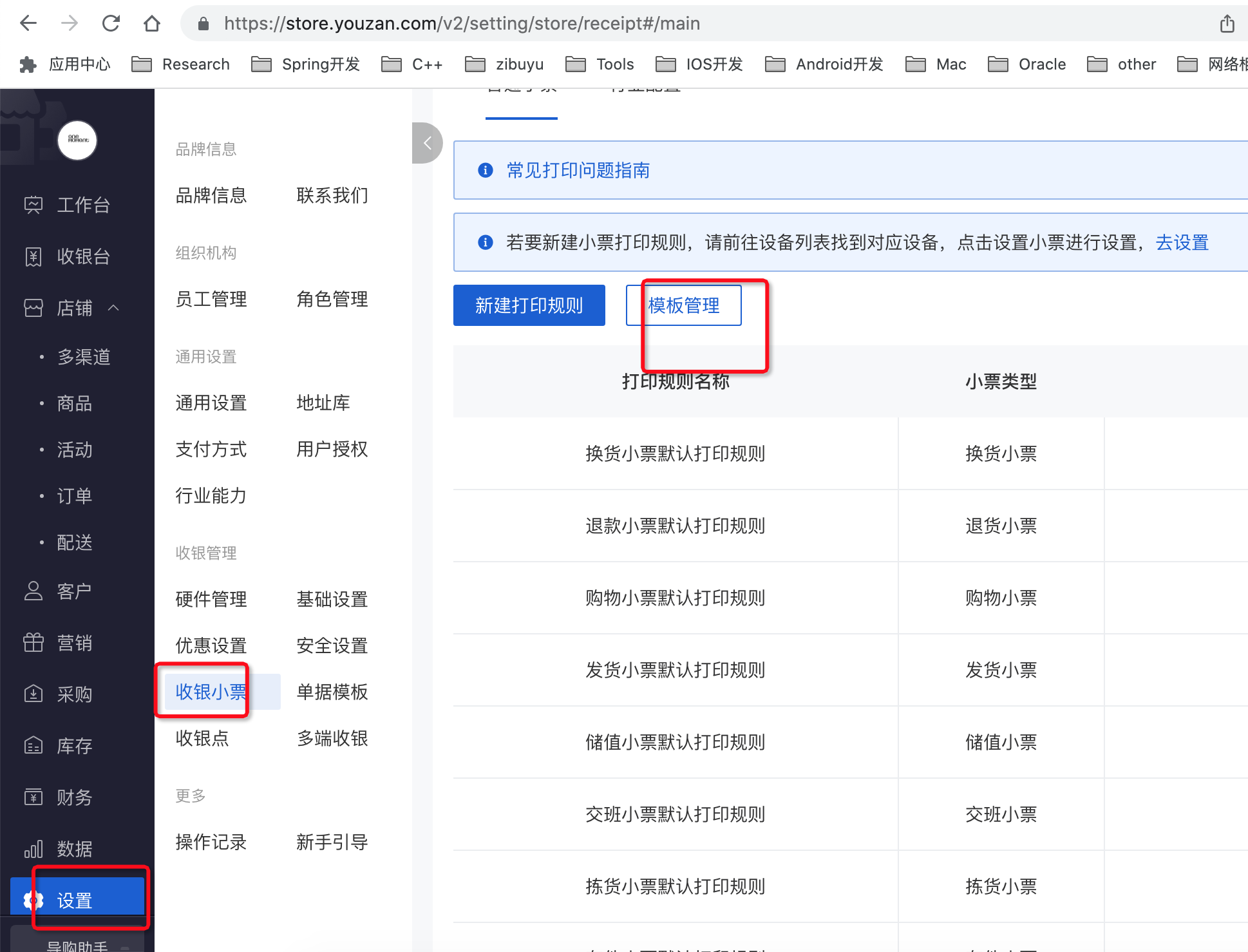Image resolution: width=1248 pixels, height=952 pixels.
Task: Collapse the secondary settings panel arrow
Action: pyautogui.click(x=427, y=143)
